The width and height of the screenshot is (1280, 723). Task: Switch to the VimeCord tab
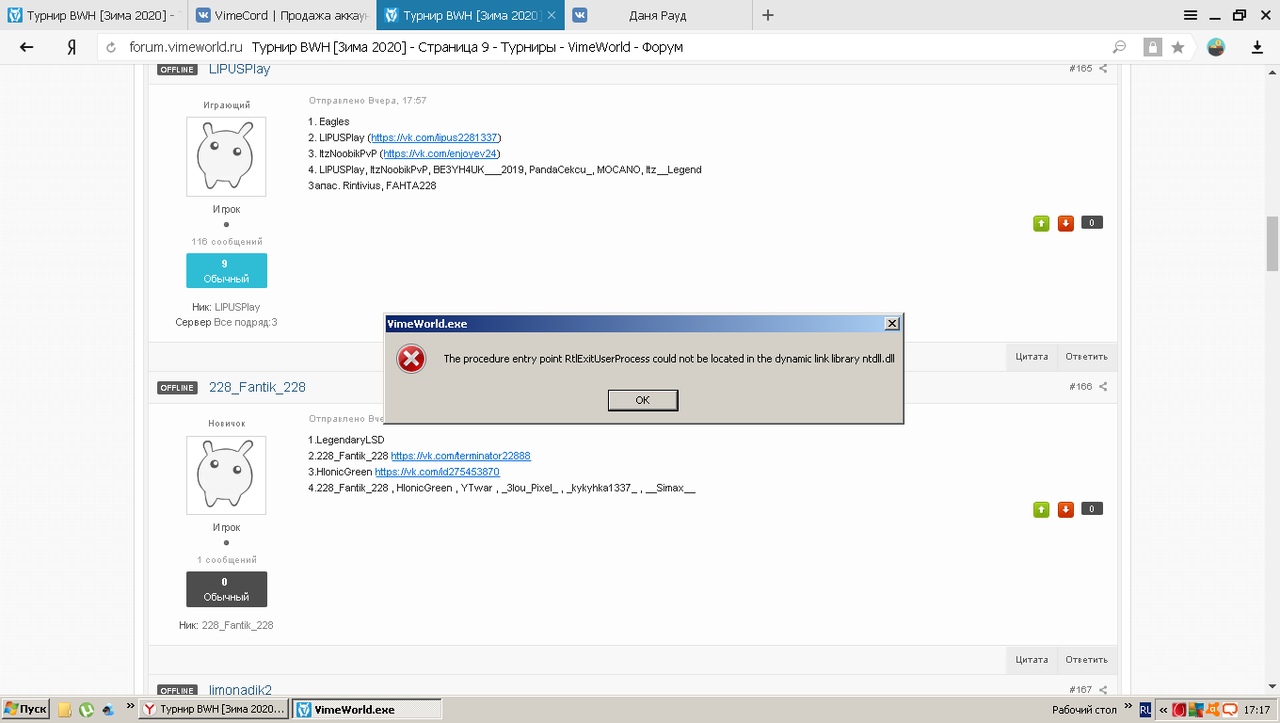click(x=281, y=15)
